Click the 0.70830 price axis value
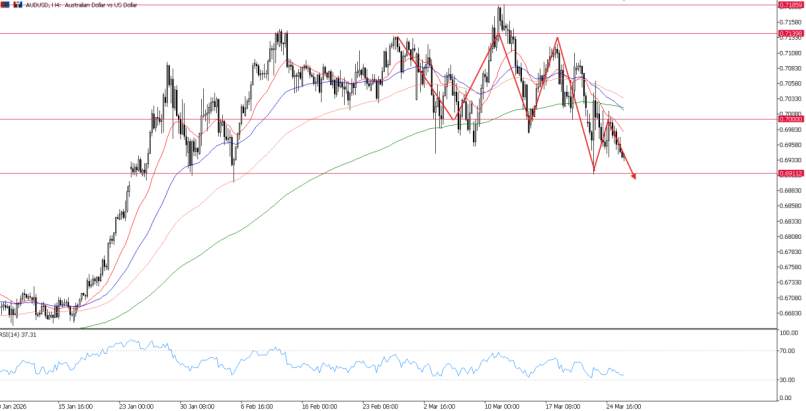 pyautogui.click(x=792, y=68)
